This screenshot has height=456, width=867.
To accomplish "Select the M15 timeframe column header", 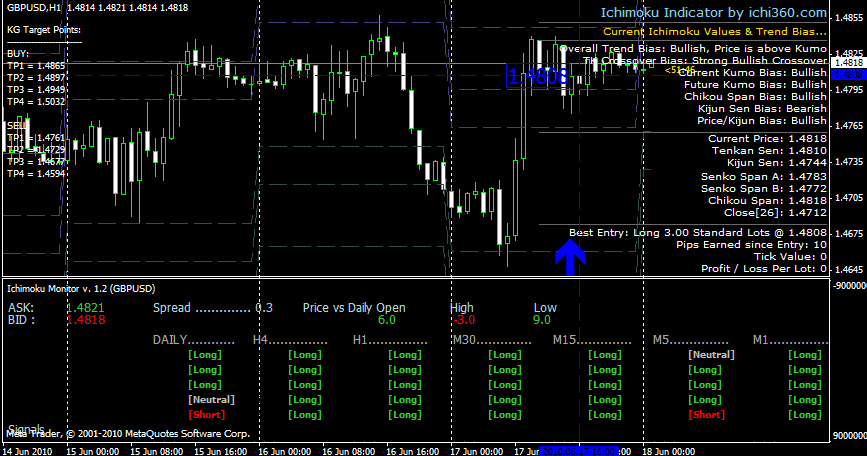I will pos(592,340).
